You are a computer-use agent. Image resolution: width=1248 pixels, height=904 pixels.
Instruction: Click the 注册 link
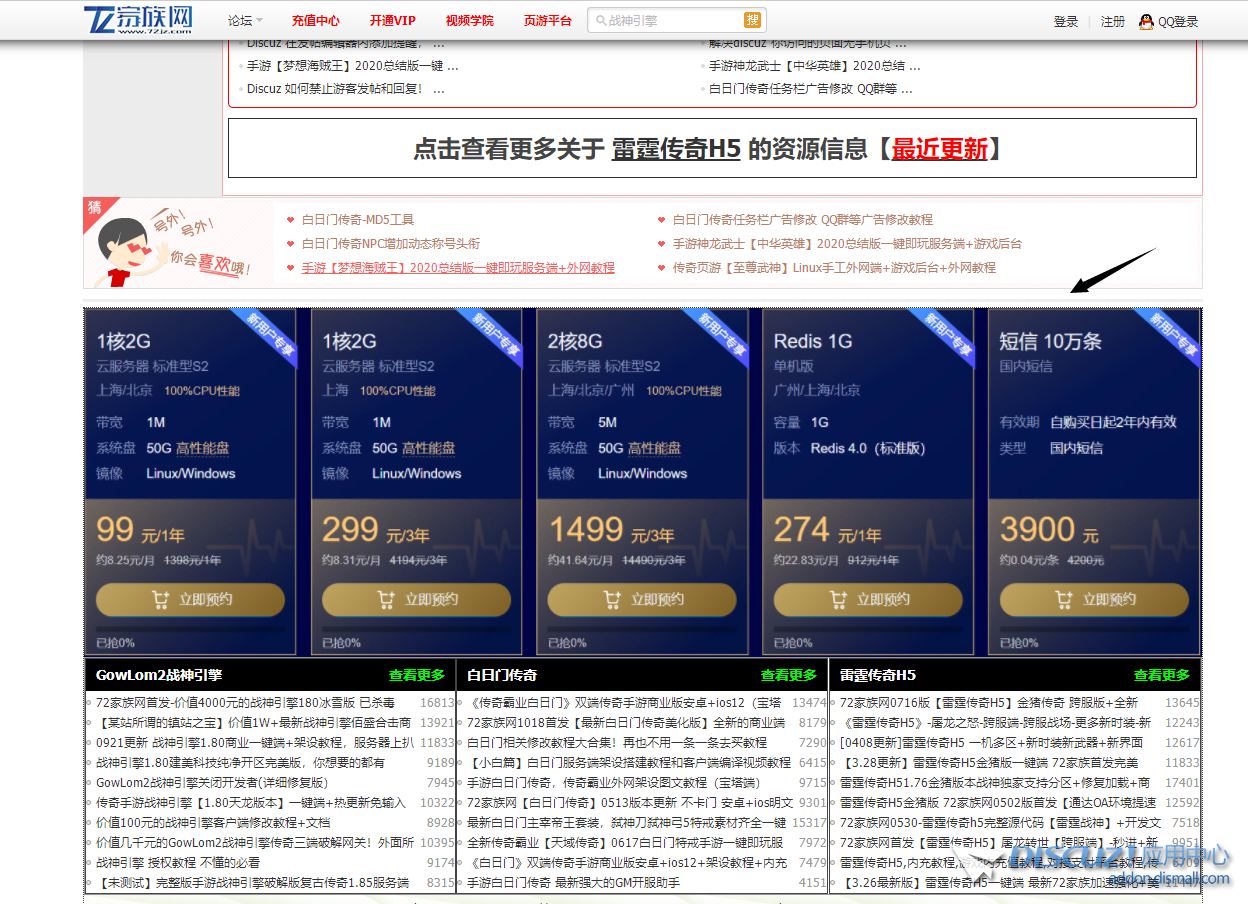(1112, 21)
